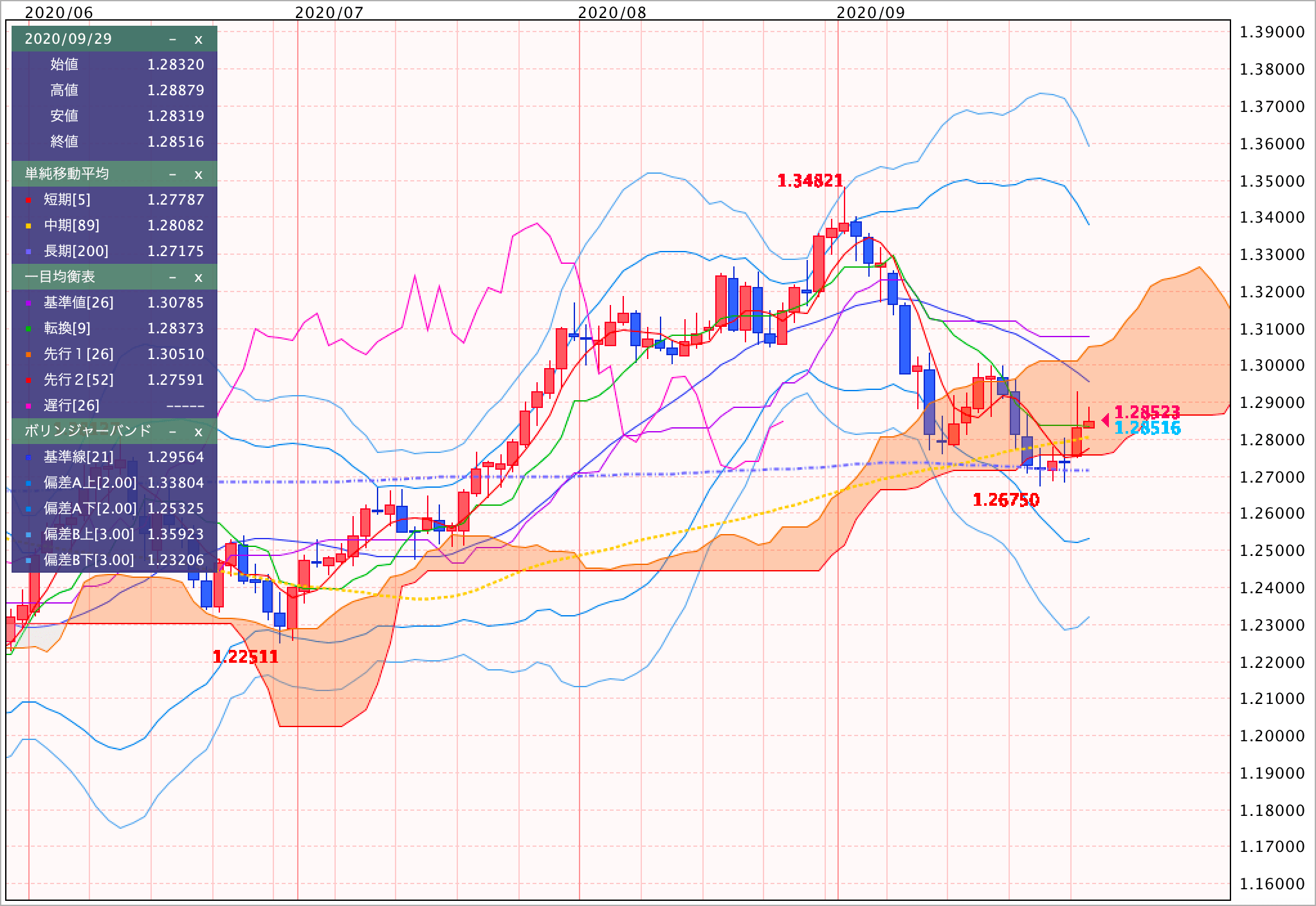Close the 2020/09/29 price panel
Image resolution: width=1316 pixels, height=906 pixels.
[x=198, y=39]
